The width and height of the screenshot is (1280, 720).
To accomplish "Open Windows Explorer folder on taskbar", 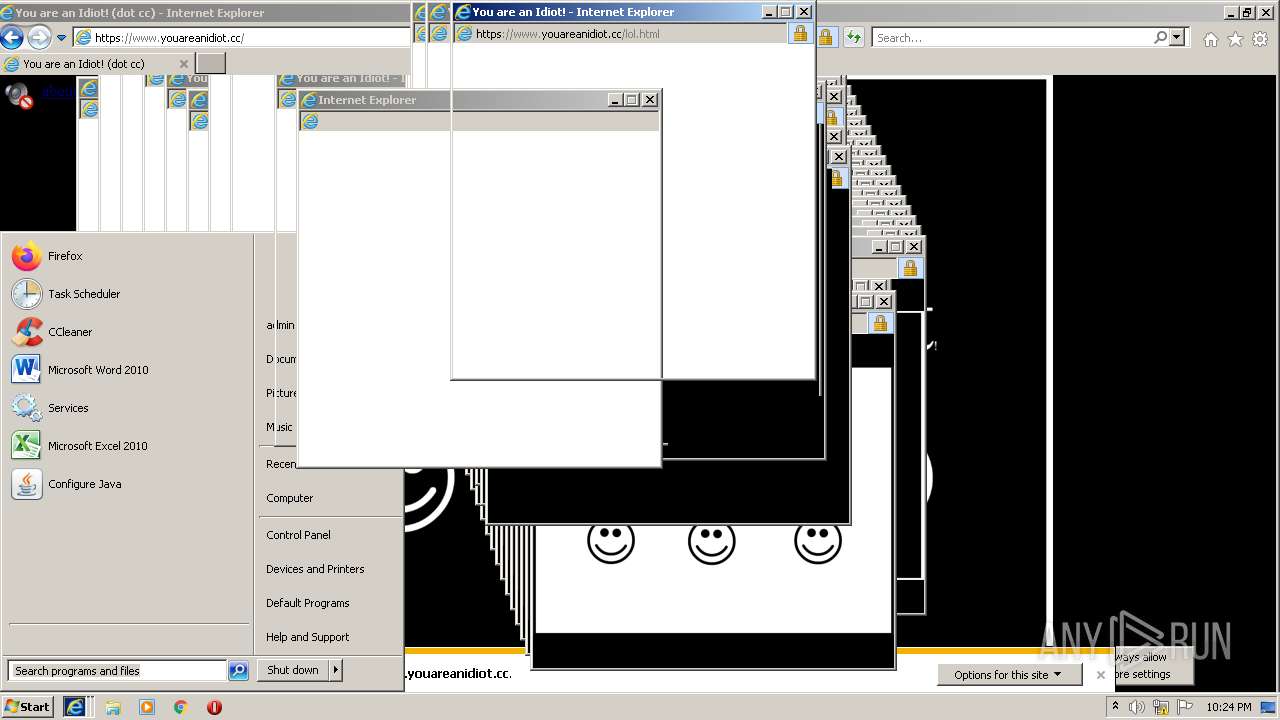I will coord(113,707).
